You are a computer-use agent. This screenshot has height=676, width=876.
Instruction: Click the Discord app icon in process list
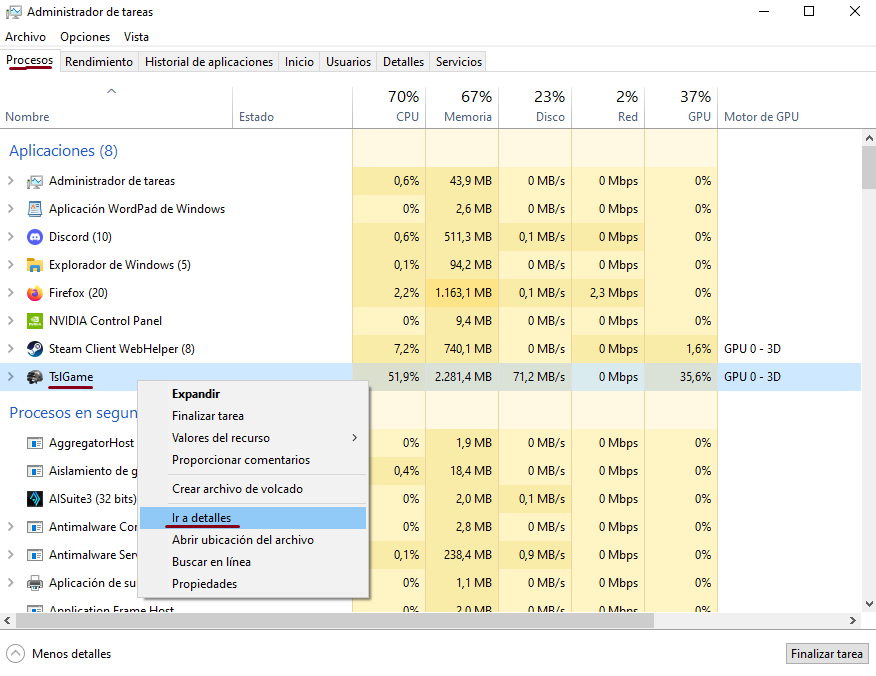(35, 237)
